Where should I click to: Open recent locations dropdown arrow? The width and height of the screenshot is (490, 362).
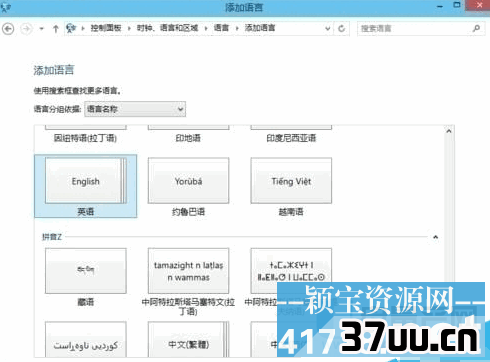[42, 29]
